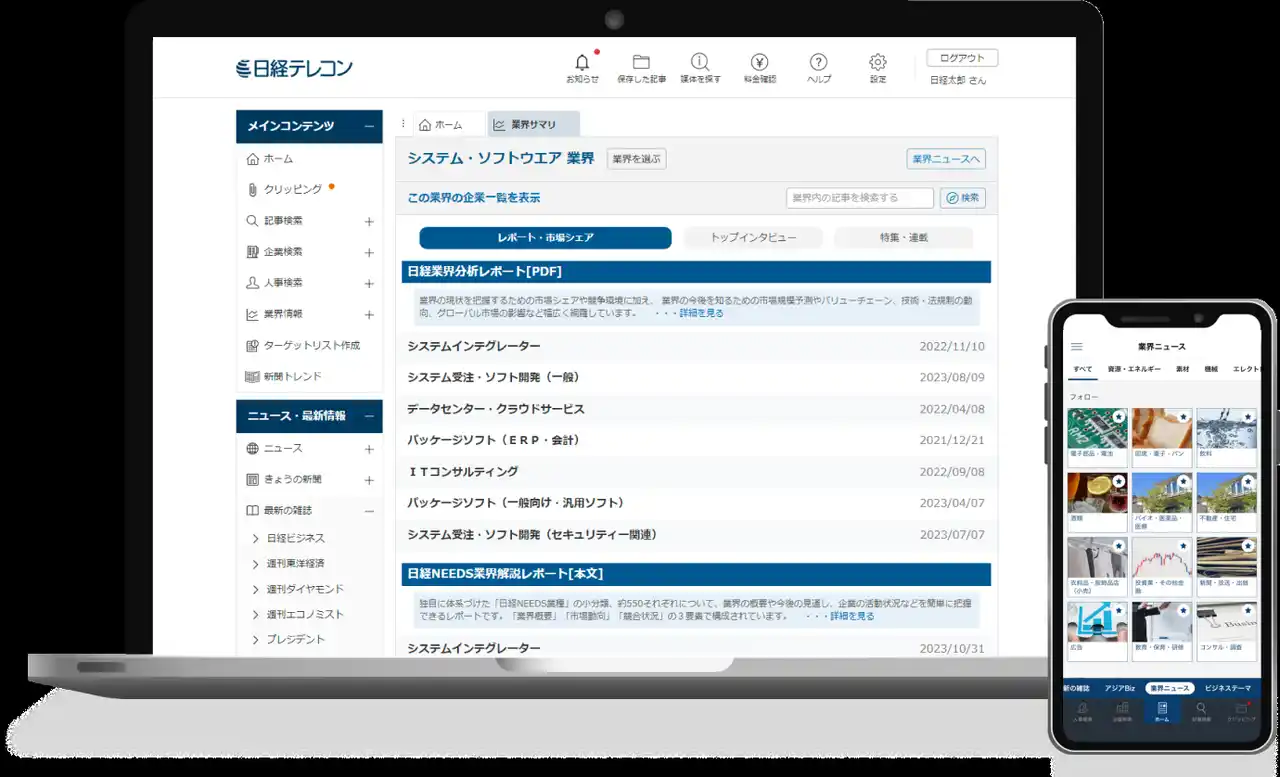Screen dimensions: 1280x777
Task: Open 週刊ダイヤモンド magazine entry
Action: coord(305,589)
